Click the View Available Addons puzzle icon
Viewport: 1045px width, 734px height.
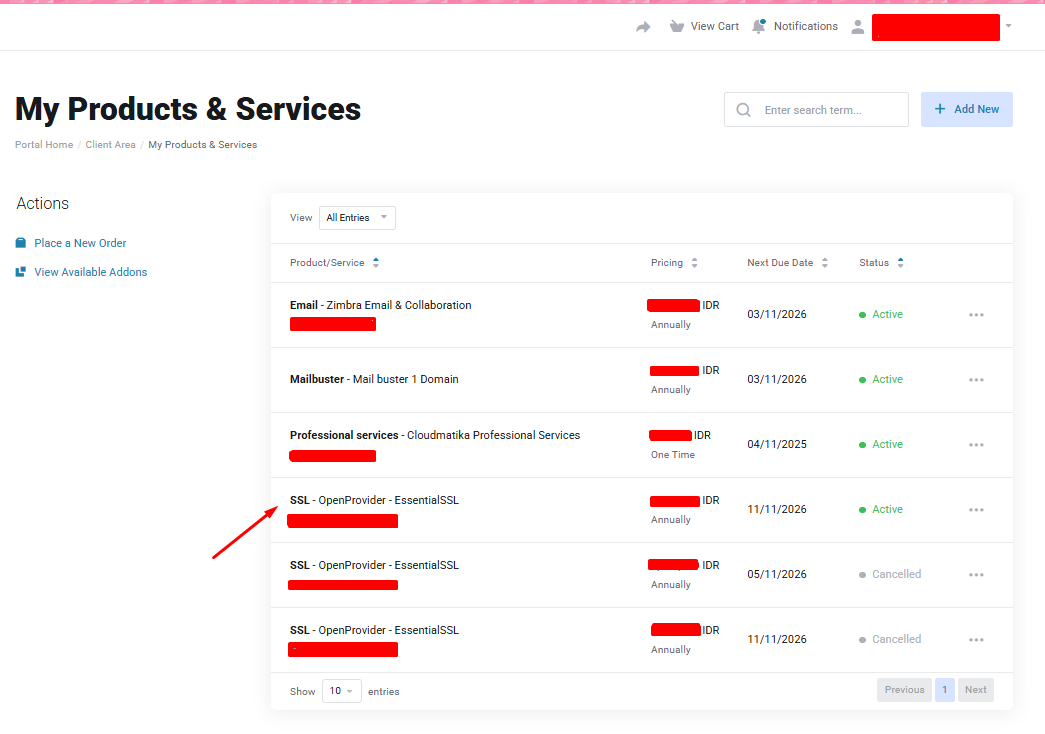click(21, 272)
